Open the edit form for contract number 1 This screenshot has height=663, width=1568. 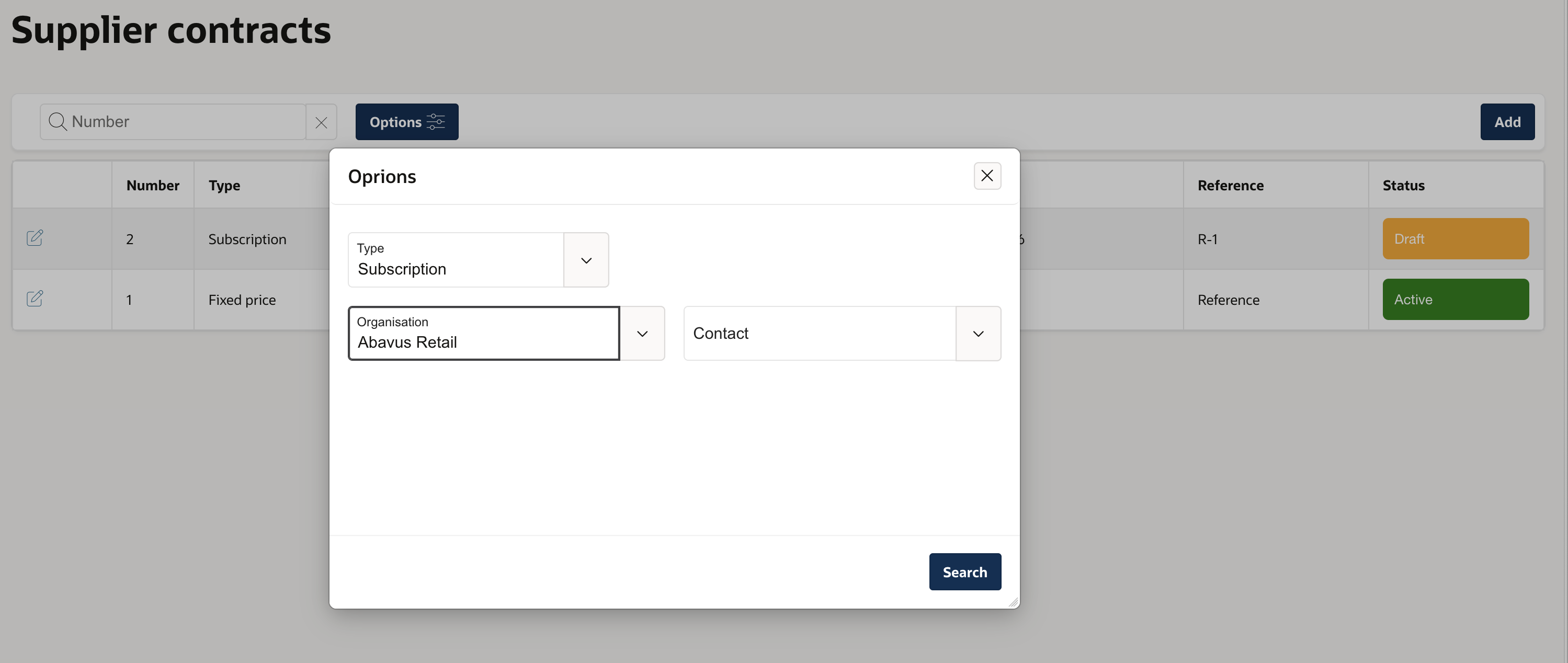(36, 299)
